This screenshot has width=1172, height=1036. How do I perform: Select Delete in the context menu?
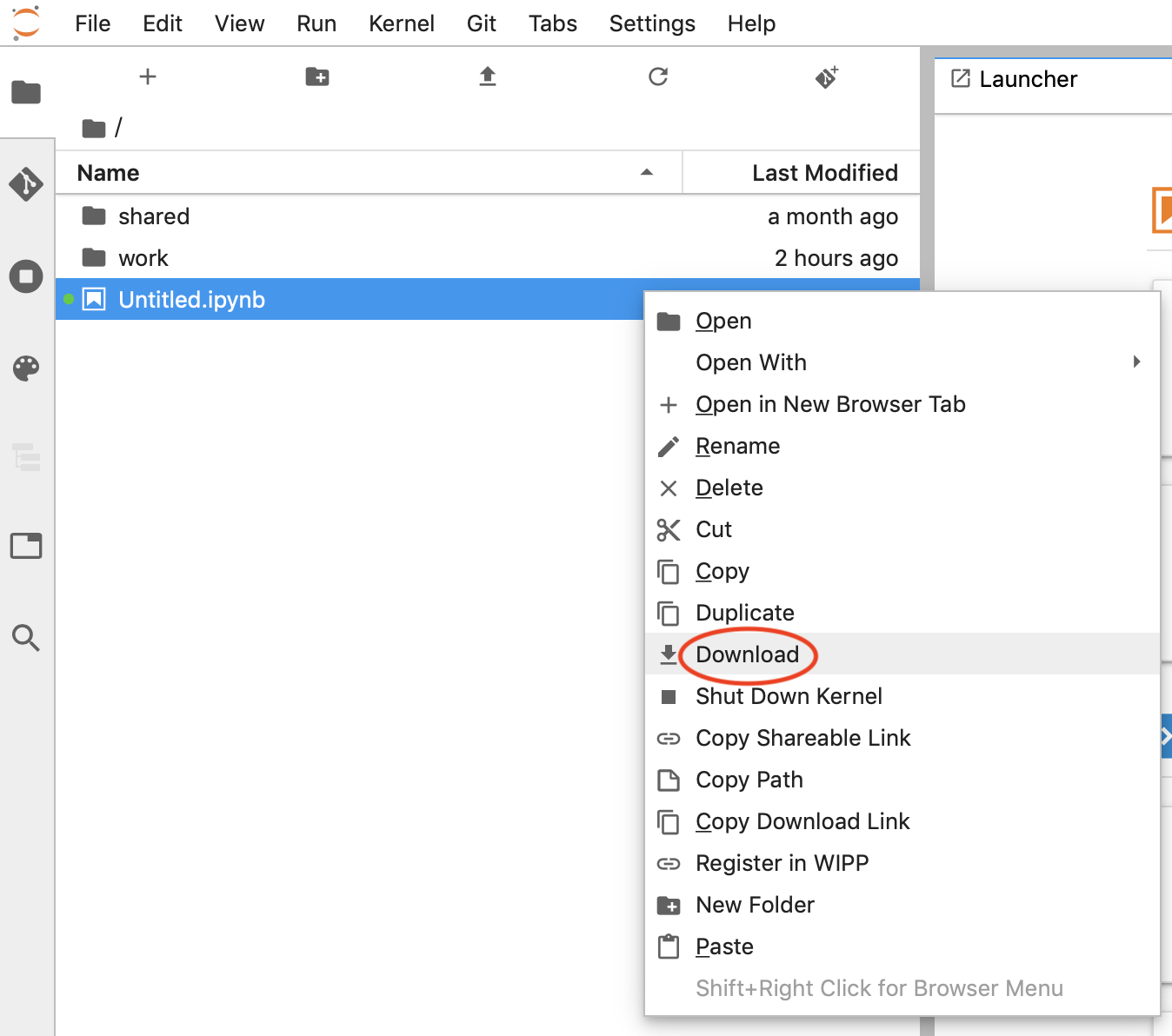point(902,488)
